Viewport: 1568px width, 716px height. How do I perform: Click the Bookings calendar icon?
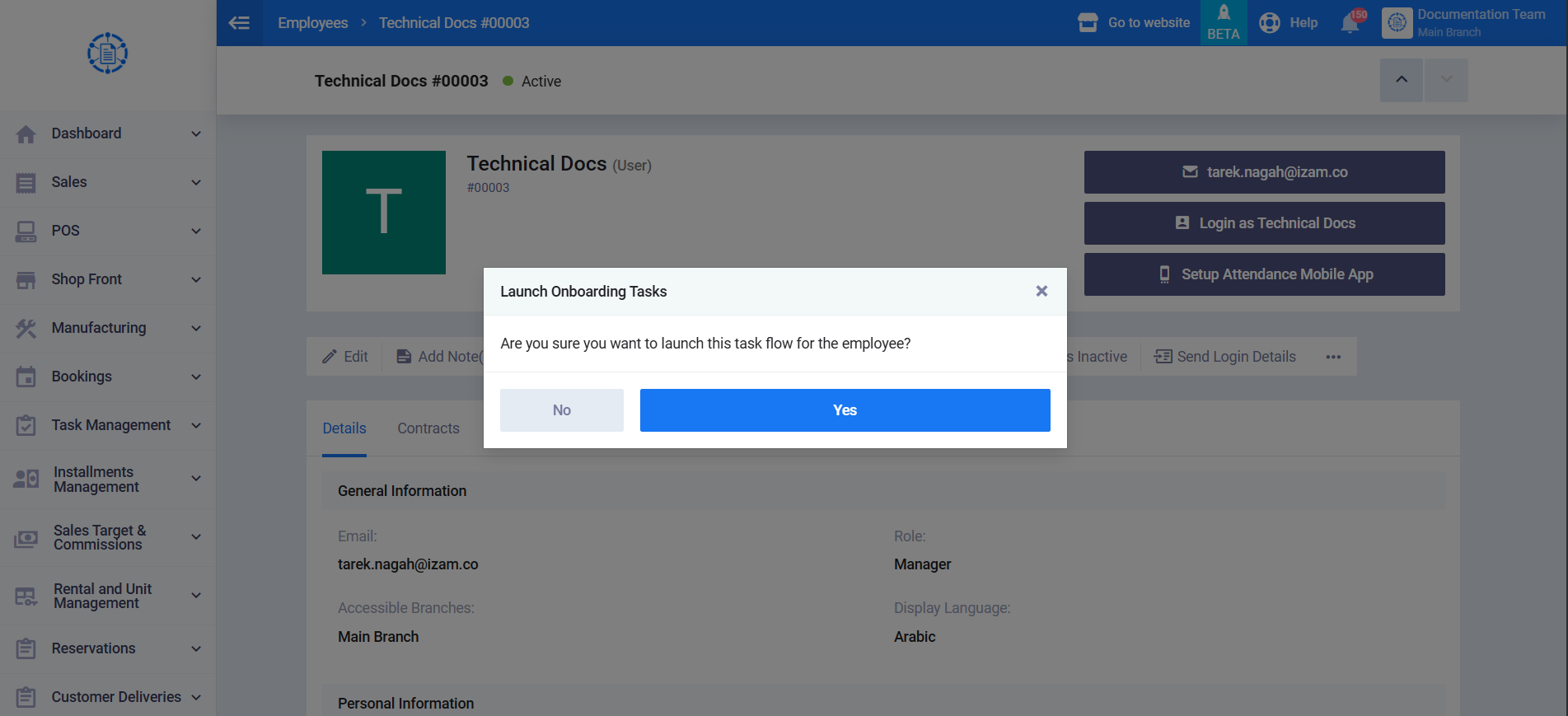tap(26, 377)
